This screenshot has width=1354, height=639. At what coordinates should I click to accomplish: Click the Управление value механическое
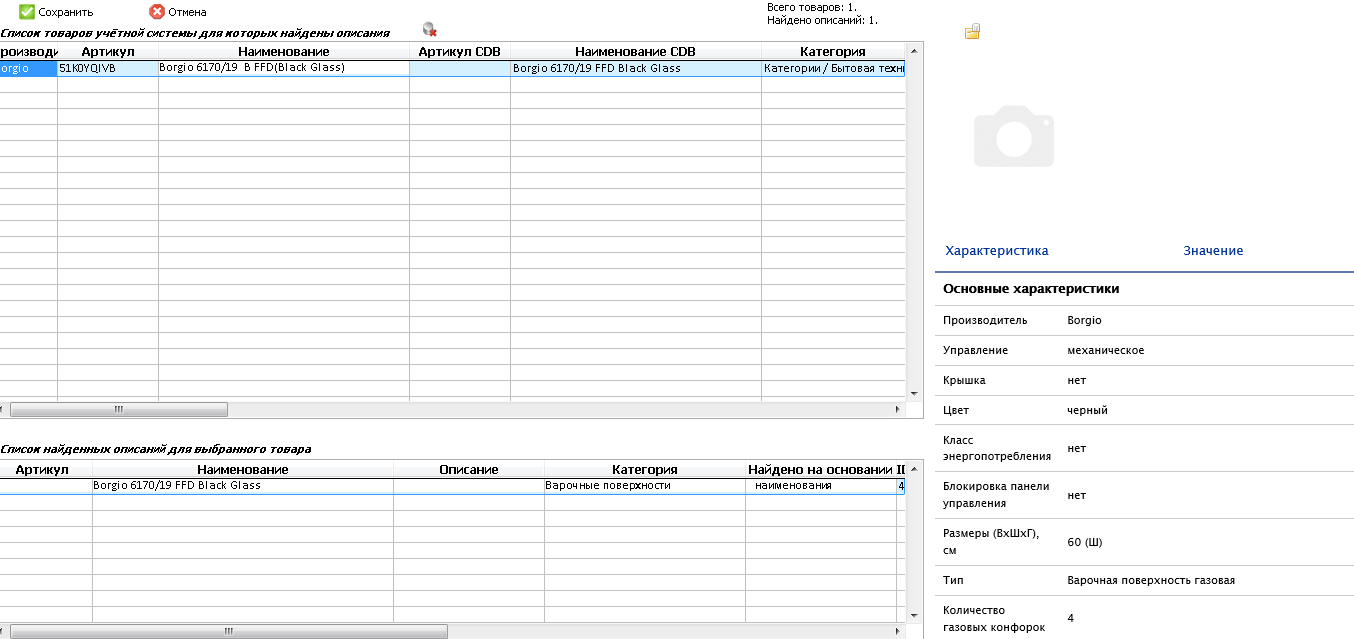coord(1106,351)
